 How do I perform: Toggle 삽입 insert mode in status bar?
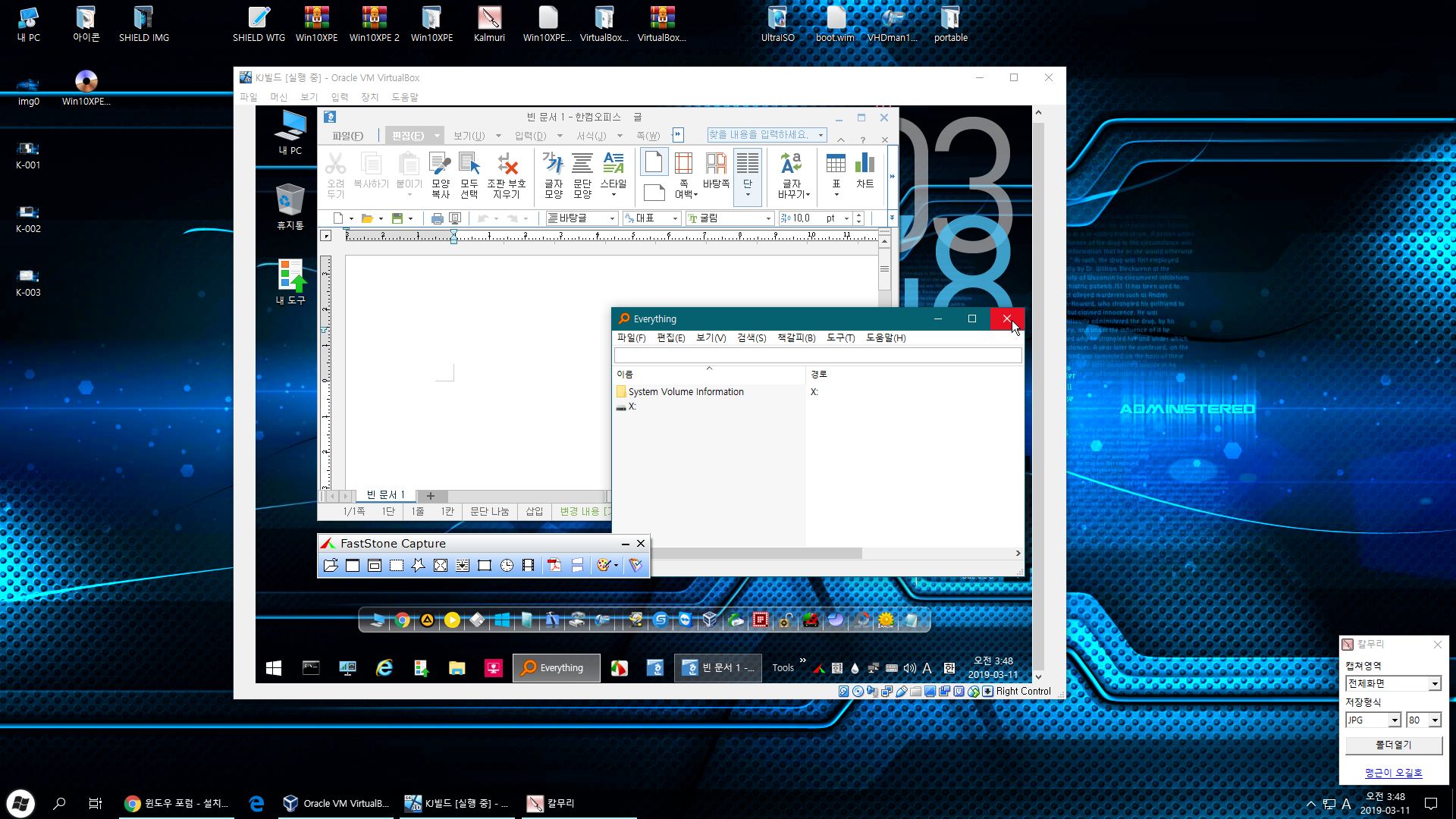[x=535, y=512]
